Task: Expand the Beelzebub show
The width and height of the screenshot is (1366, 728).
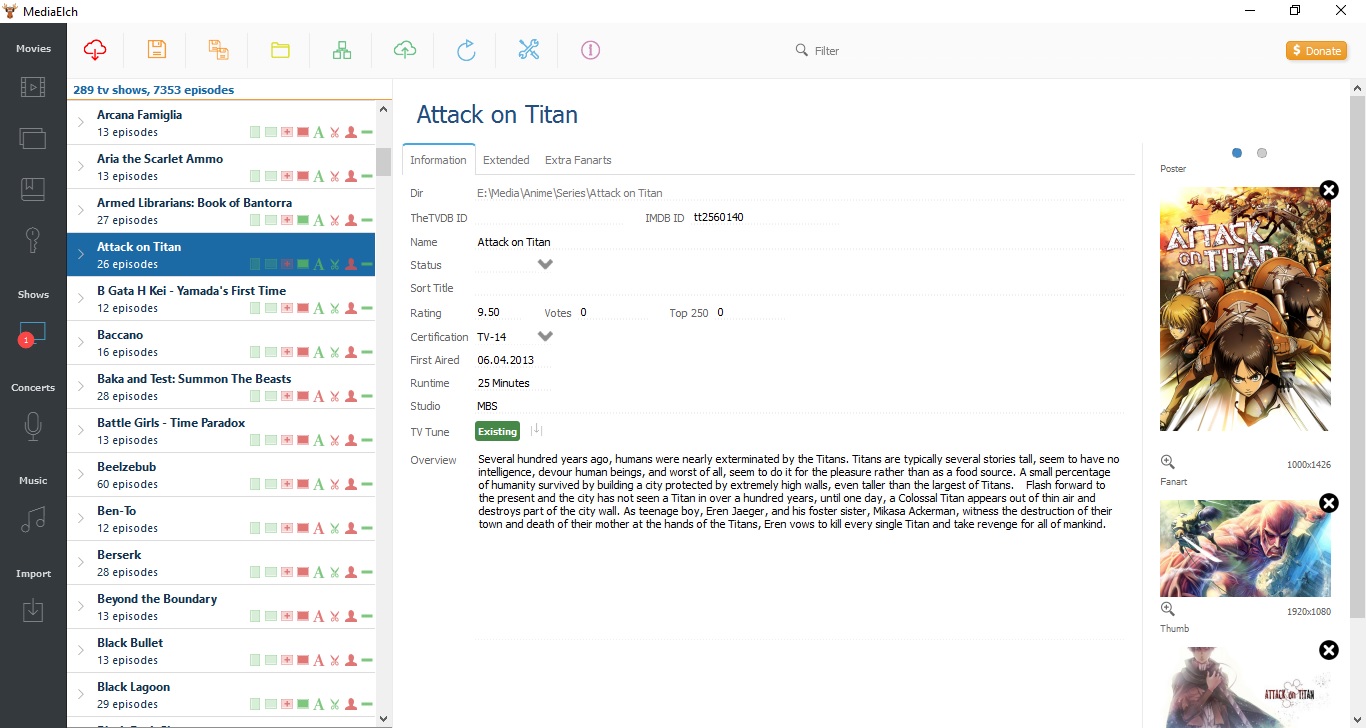Action: 81,475
